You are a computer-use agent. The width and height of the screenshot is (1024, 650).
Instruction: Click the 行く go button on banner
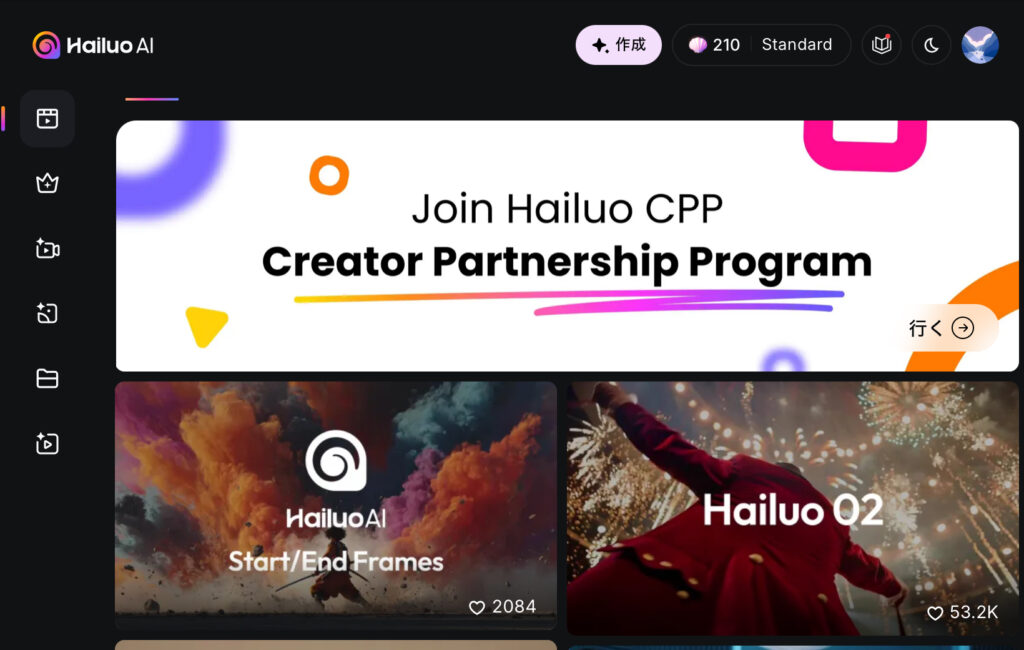pyautogui.click(x=942, y=328)
